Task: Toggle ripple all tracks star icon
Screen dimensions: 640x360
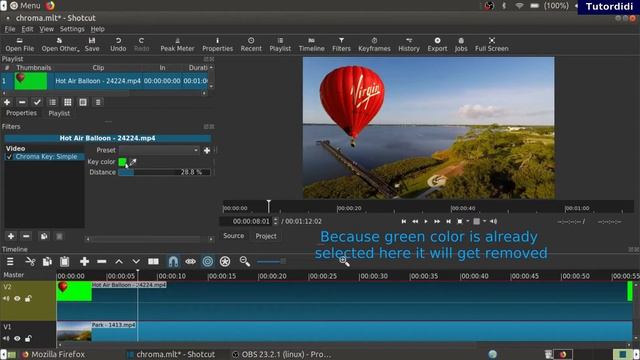Action: [x=225, y=262]
